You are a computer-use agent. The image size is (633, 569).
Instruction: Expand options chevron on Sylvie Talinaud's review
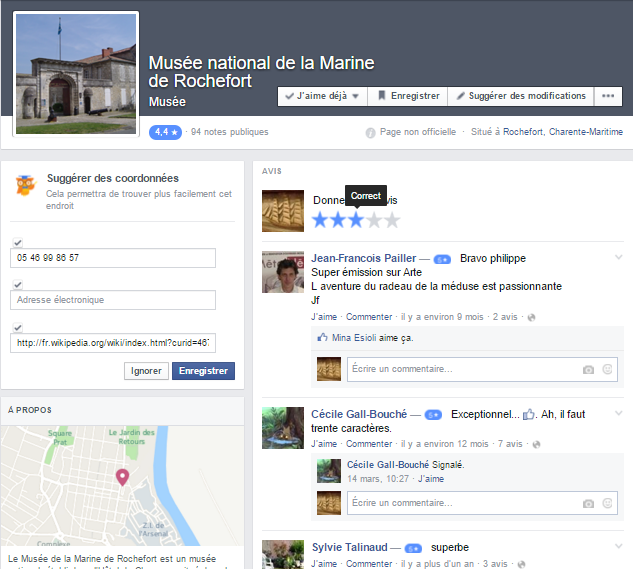click(618, 546)
